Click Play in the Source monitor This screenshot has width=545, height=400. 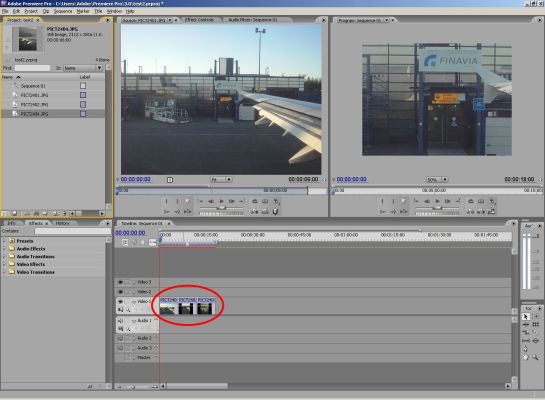[221, 201]
